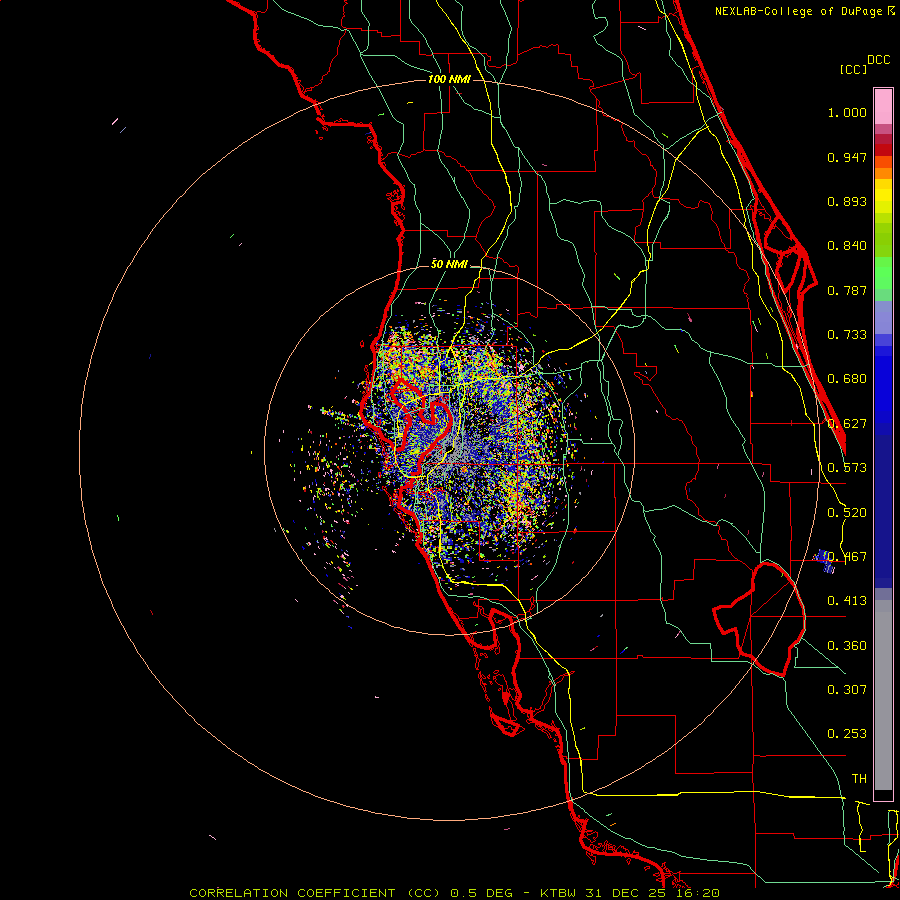
Task: Select the 0.360 scale value
Action: [847, 646]
